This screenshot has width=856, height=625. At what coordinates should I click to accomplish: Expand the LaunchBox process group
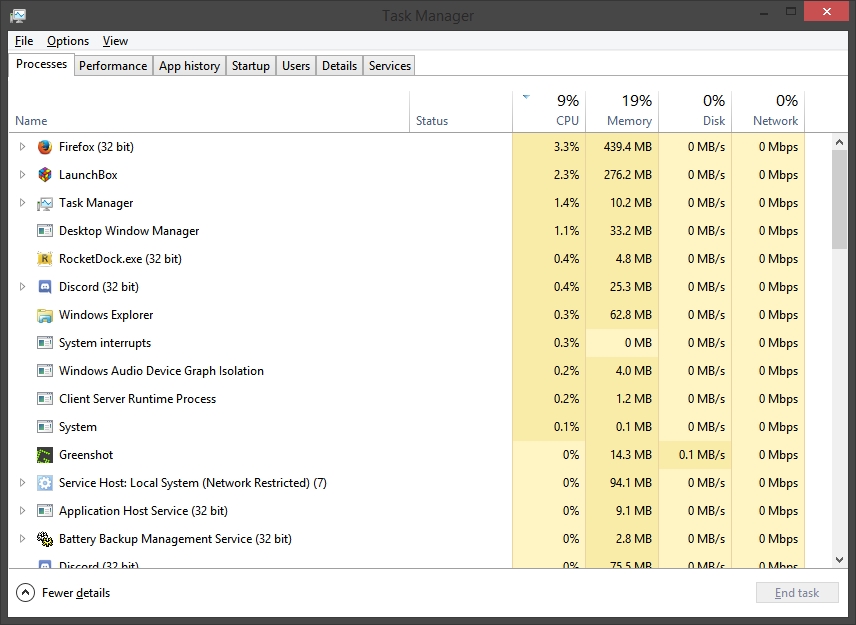[x=22, y=175]
